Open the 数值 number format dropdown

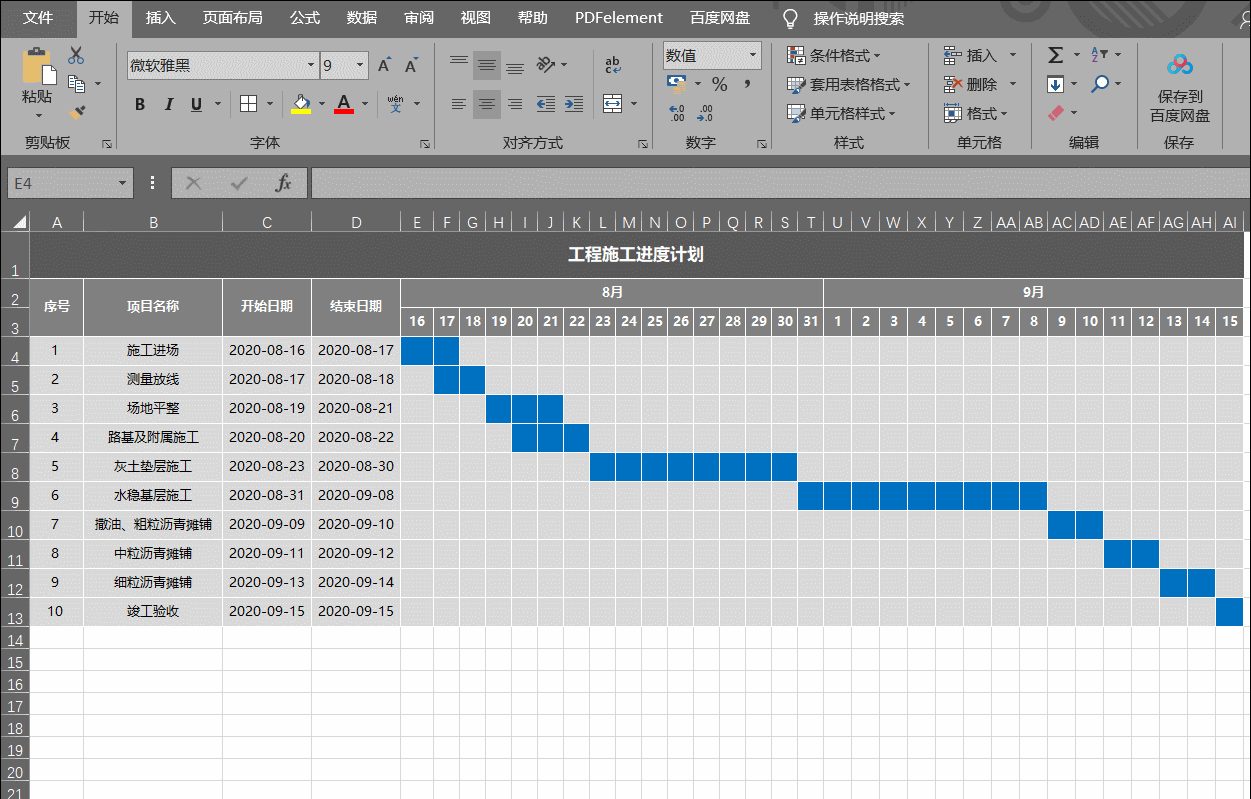[x=752, y=56]
